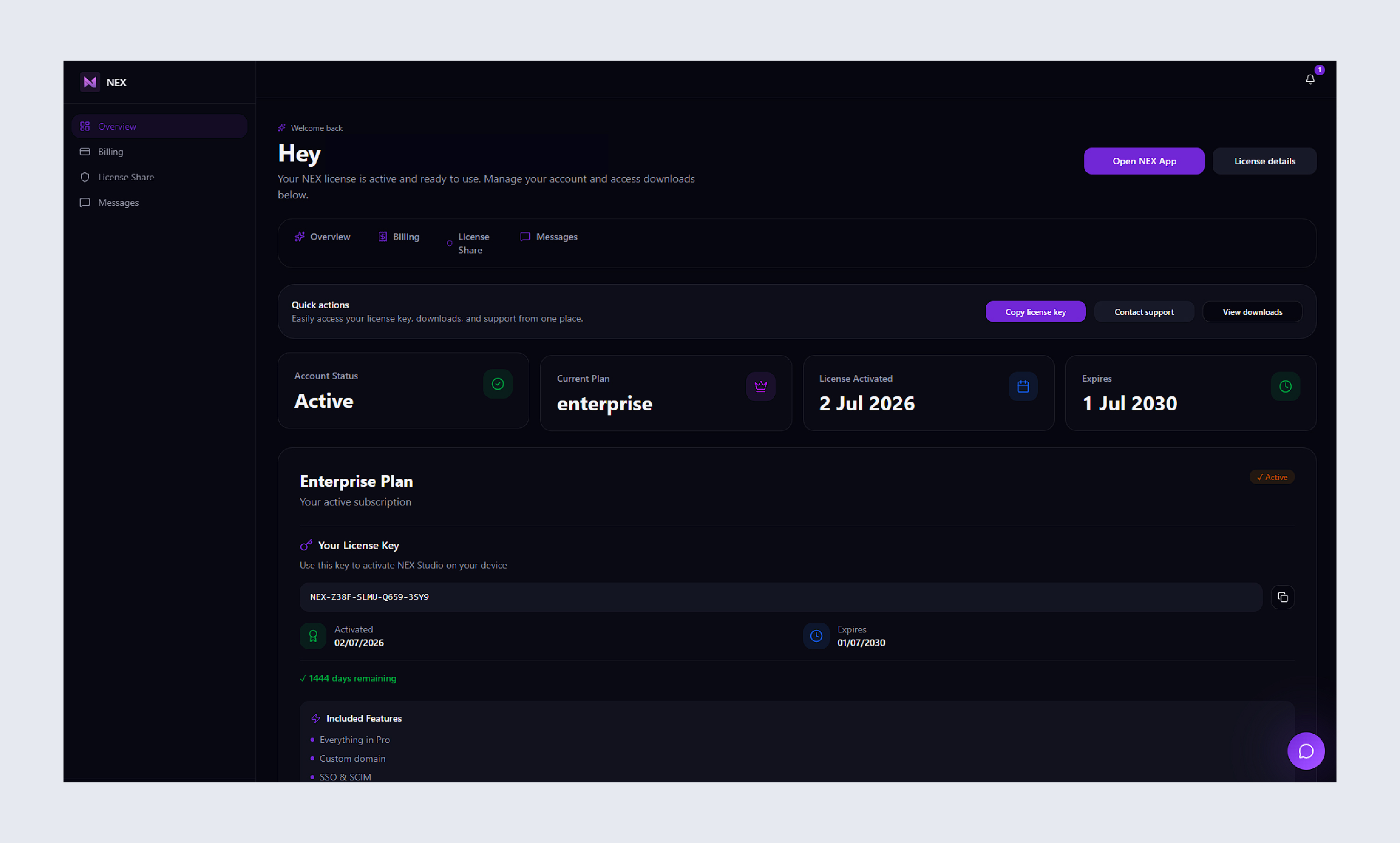The height and width of the screenshot is (843, 1400).
Task: Open Messages in the sidebar
Action: pyautogui.click(x=160, y=203)
